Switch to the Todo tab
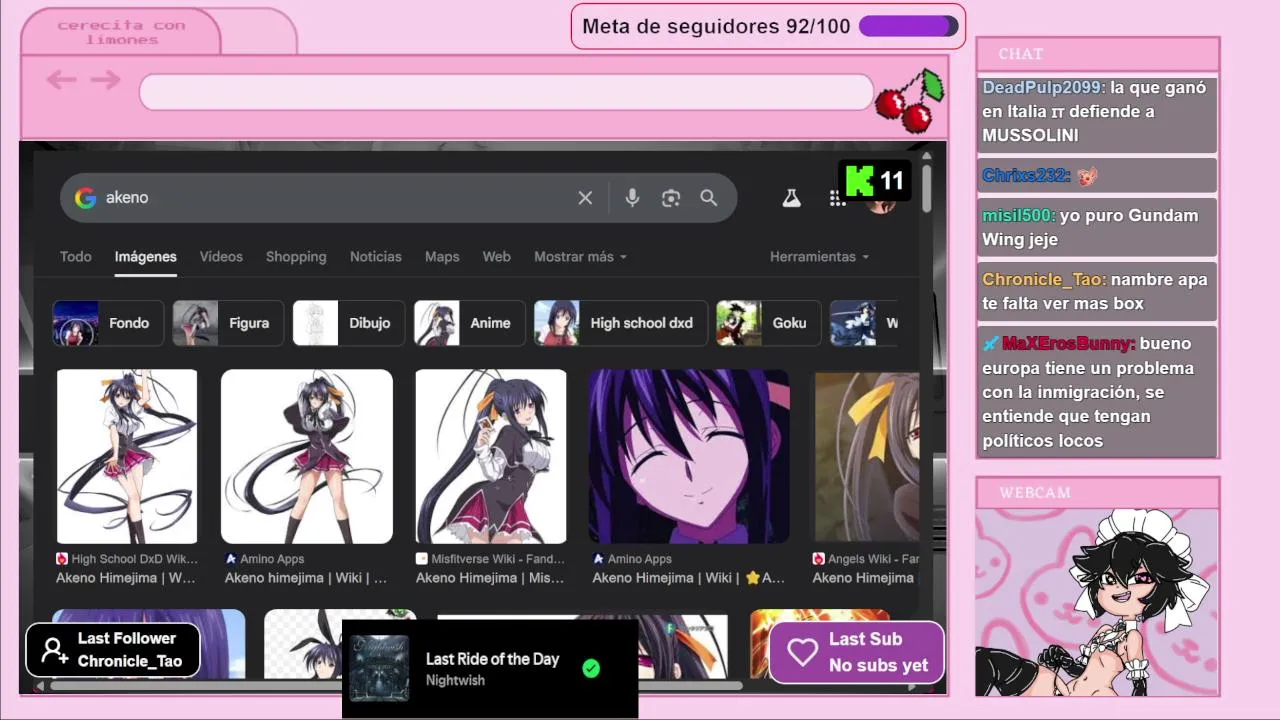 pos(76,257)
